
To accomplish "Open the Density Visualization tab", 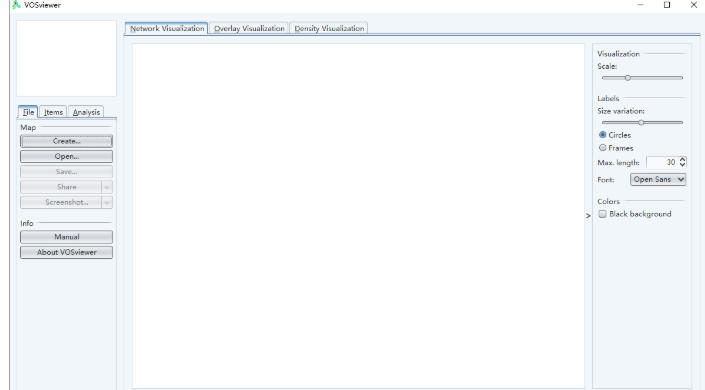I will (x=329, y=28).
